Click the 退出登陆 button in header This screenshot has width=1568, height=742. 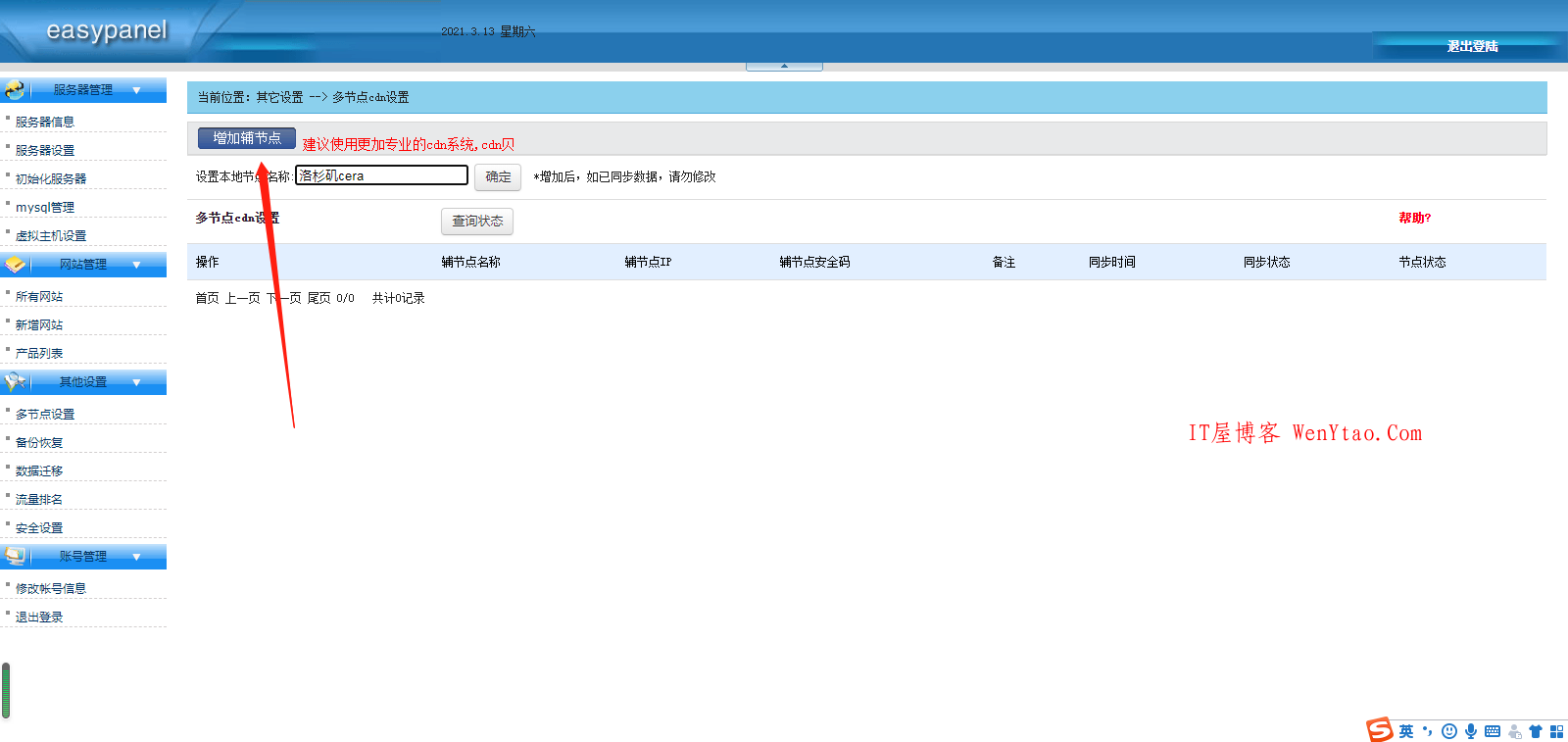[1472, 46]
